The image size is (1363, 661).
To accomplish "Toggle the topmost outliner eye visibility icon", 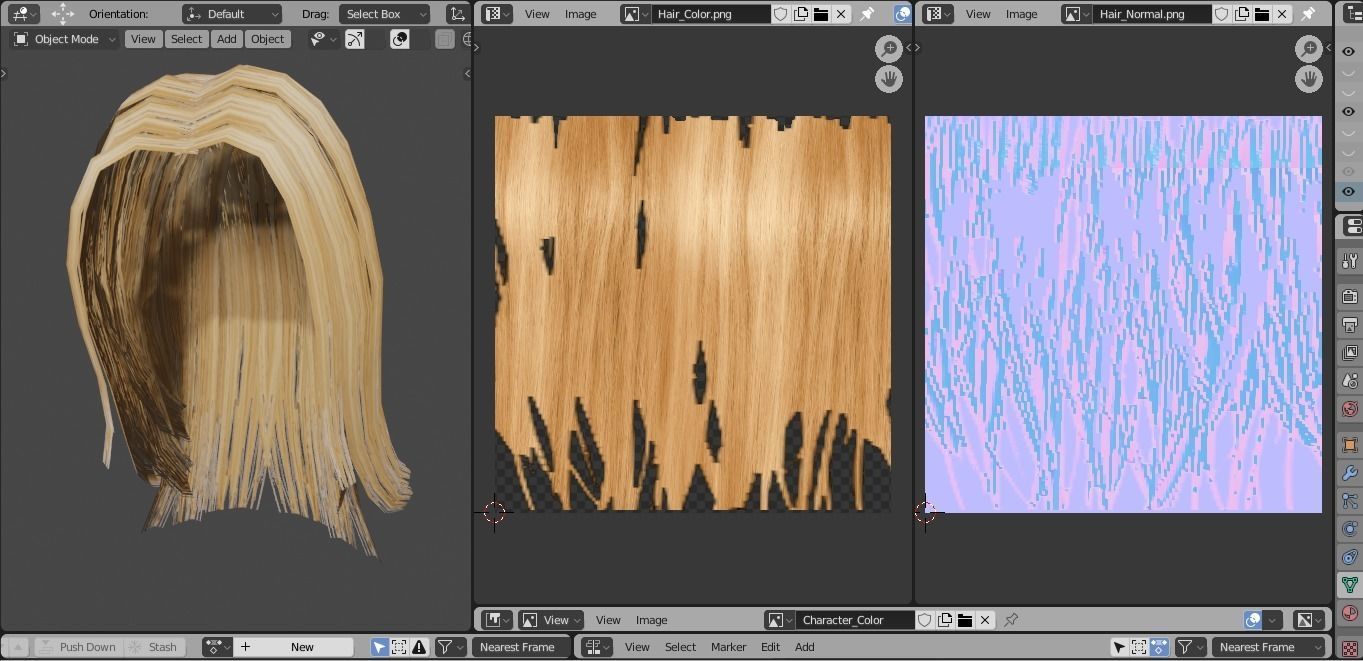I will 1349,52.
